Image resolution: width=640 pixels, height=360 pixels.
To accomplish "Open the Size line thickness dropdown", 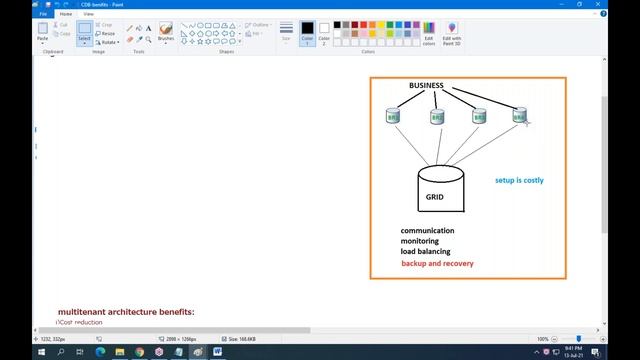I will pos(286,33).
